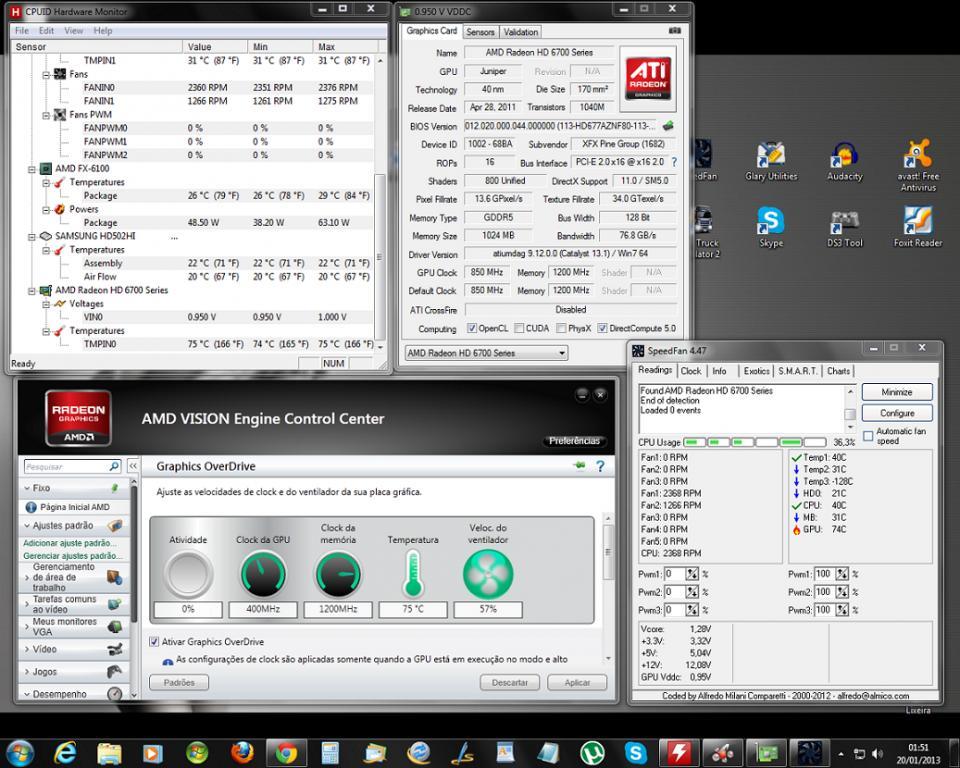Click the Preferências button
960x768 pixels.
coord(574,441)
